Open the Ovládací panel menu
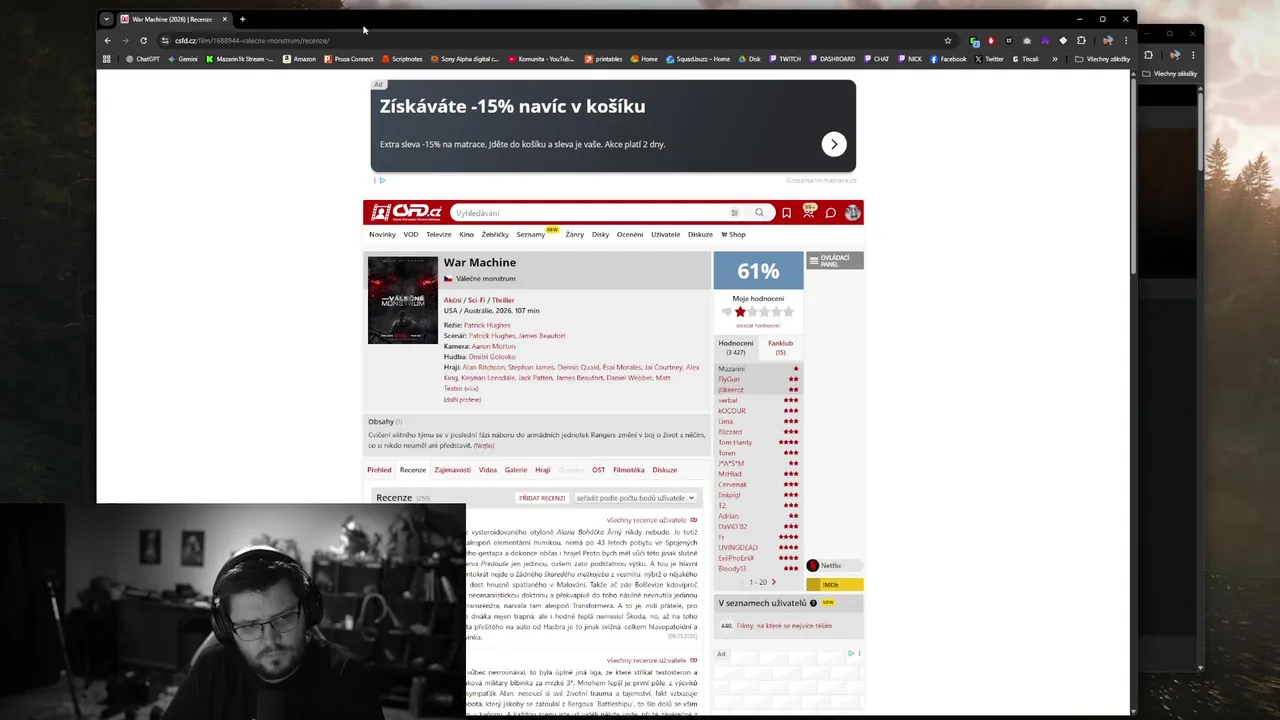 click(x=834, y=260)
